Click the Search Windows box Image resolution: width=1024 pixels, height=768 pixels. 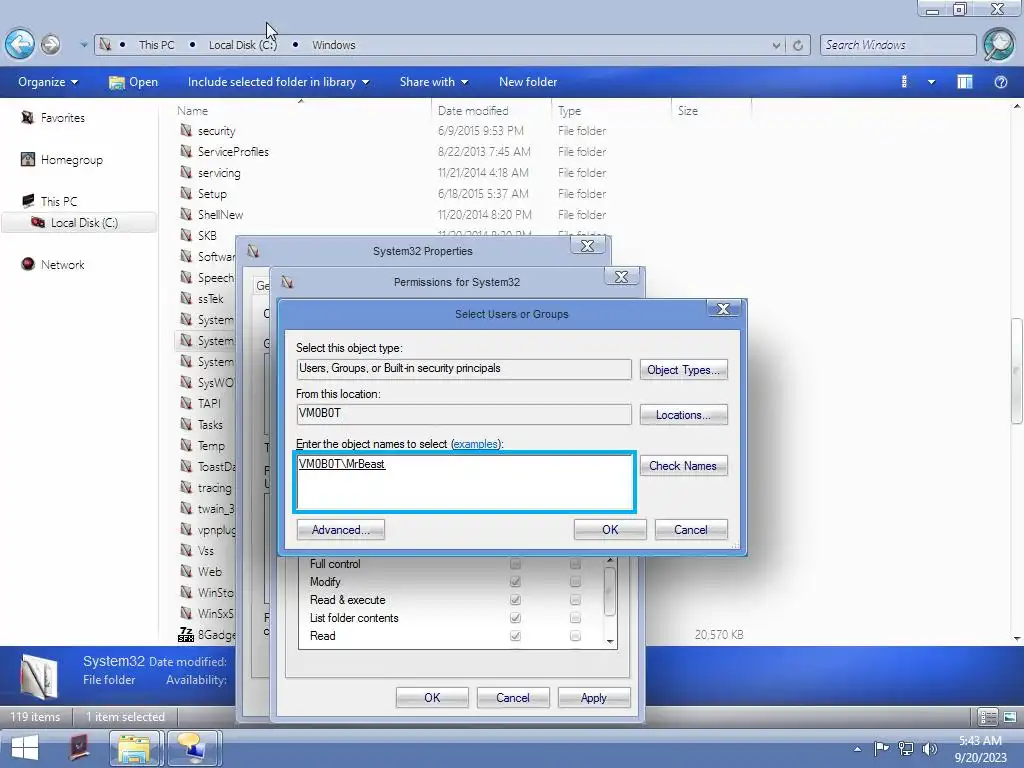pos(897,45)
